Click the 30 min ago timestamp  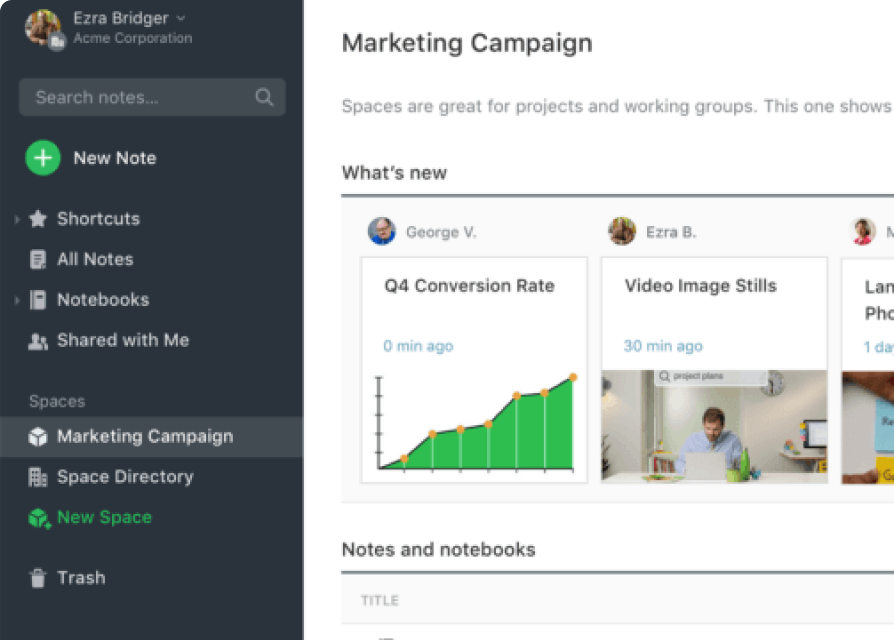(x=663, y=346)
